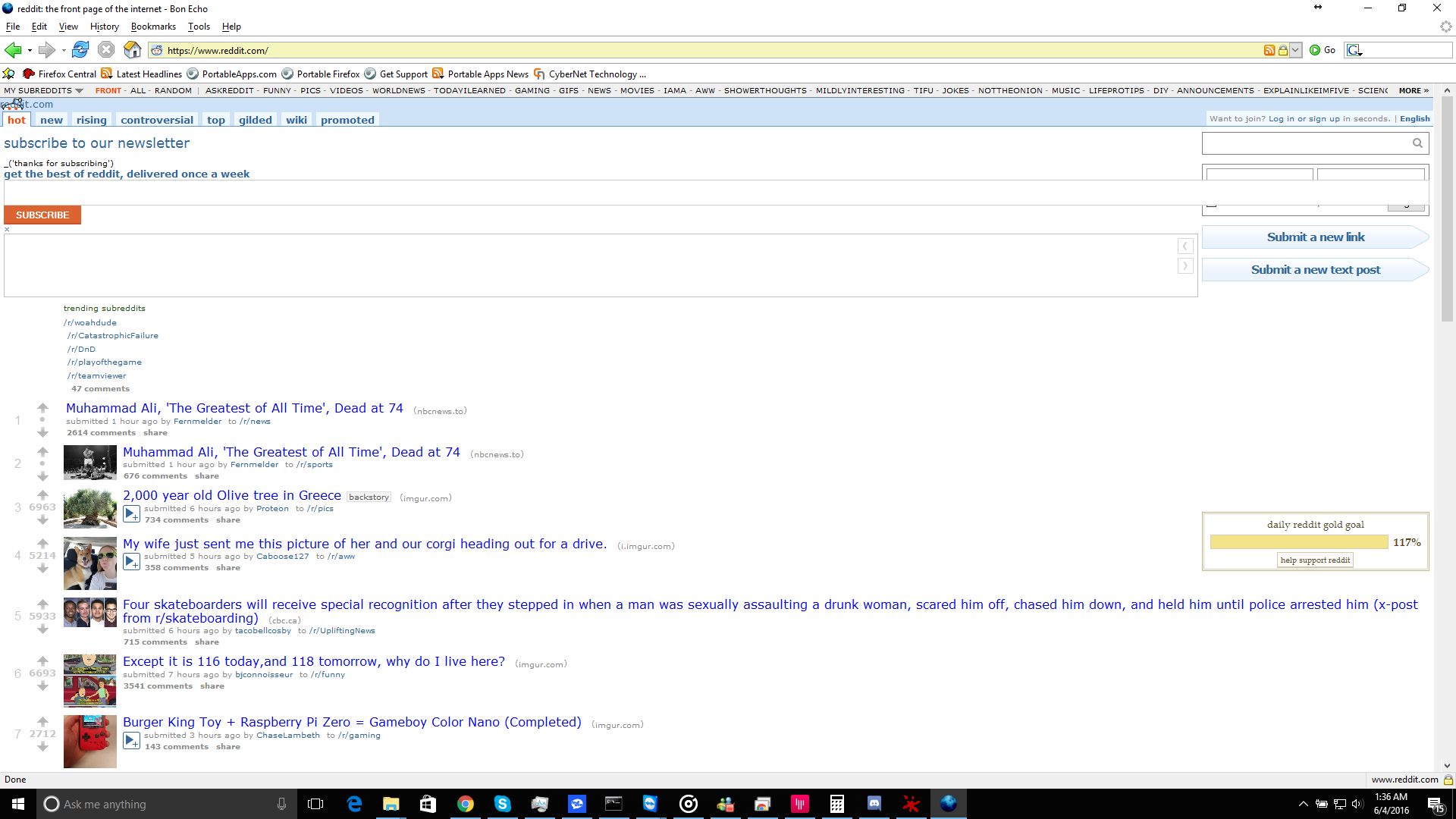Open the address bar history dropdown arrow

tap(1295, 50)
